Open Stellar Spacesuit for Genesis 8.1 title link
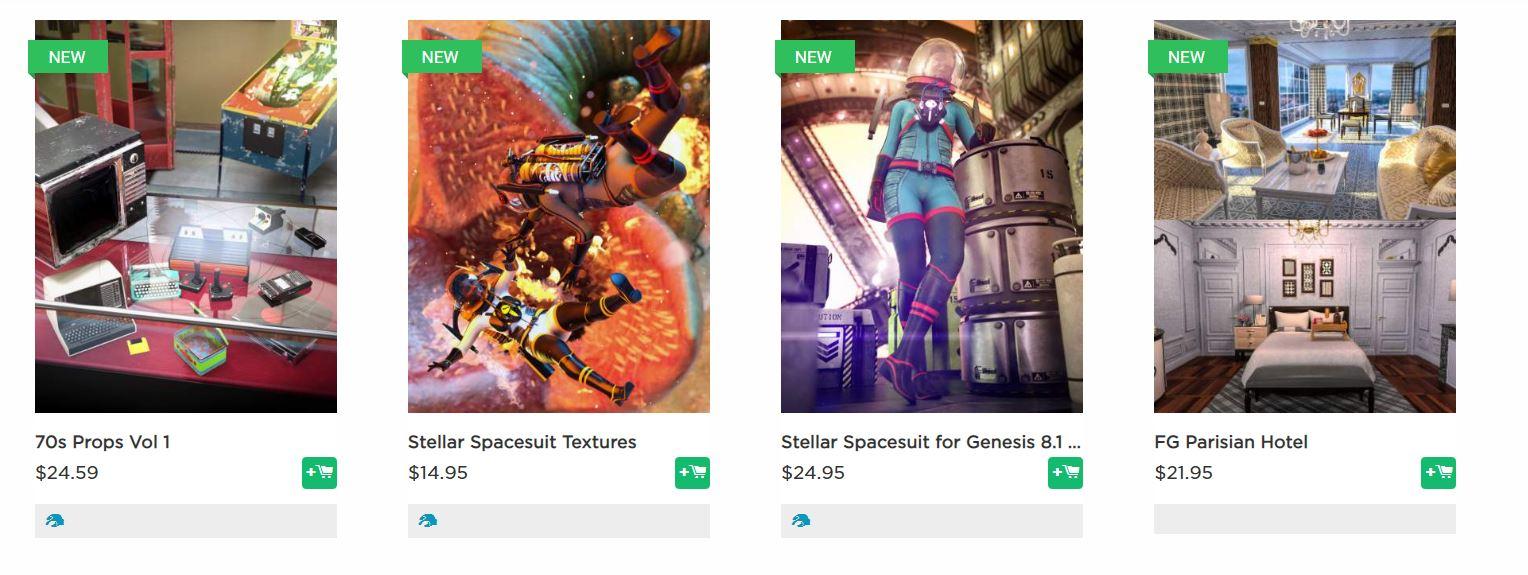Image resolution: width=1528 pixels, height=575 pixels. [931, 442]
